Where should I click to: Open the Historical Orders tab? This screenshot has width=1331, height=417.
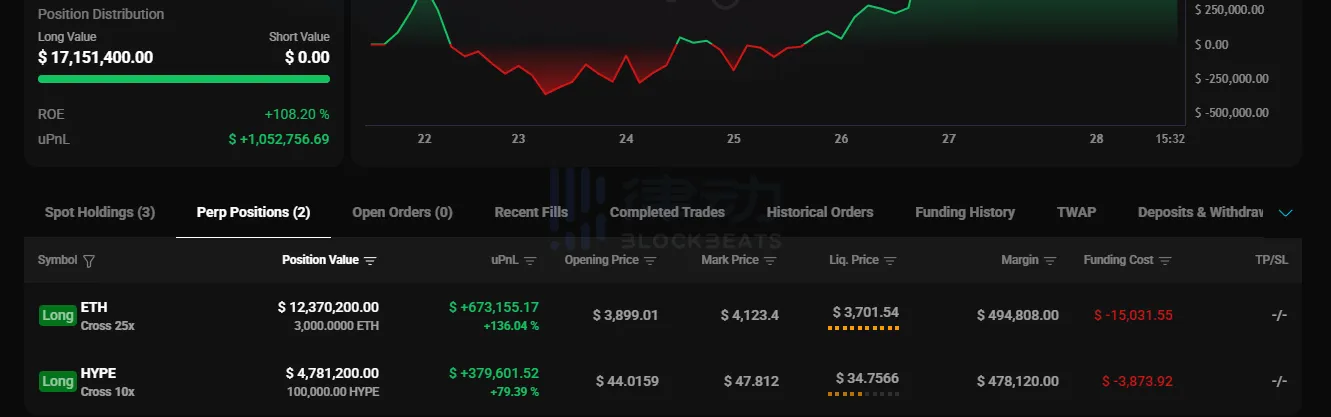point(820,212)
